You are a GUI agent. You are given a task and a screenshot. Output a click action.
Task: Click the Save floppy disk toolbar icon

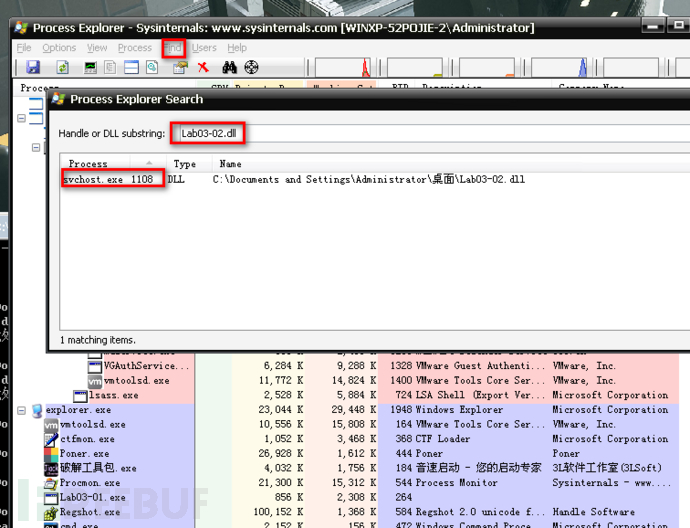coord(33,67)
